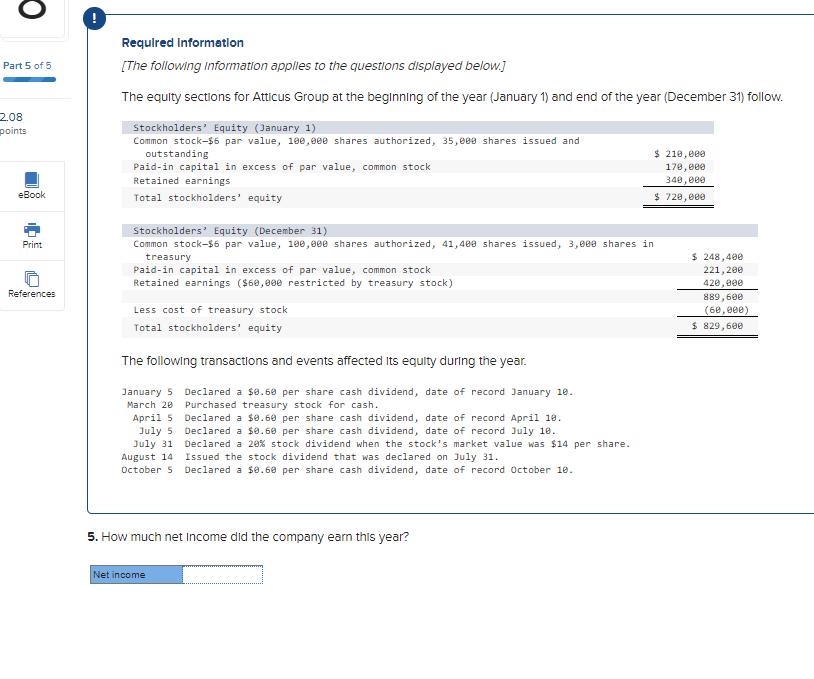This screenshot has height=679, width=814.
Task: Open the eBook resource
Action: point(32,186)
